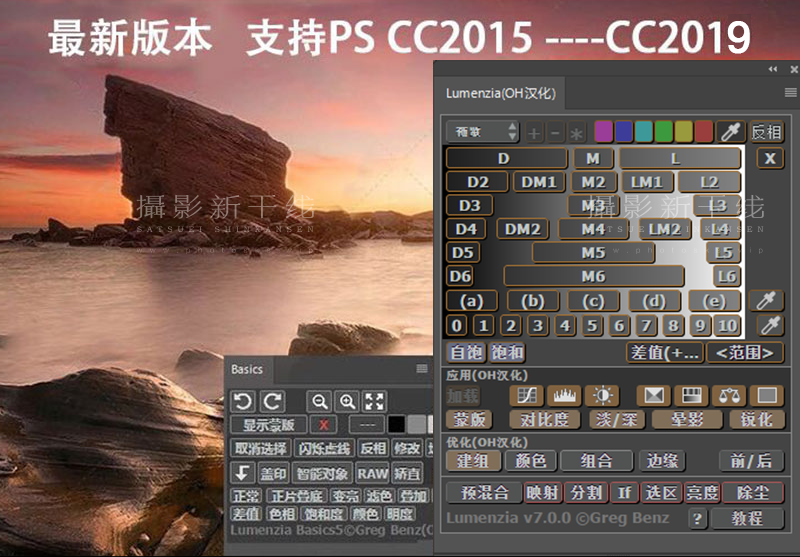Select the cyan color swatch
The image size is (800, 557).
[643, 132]
